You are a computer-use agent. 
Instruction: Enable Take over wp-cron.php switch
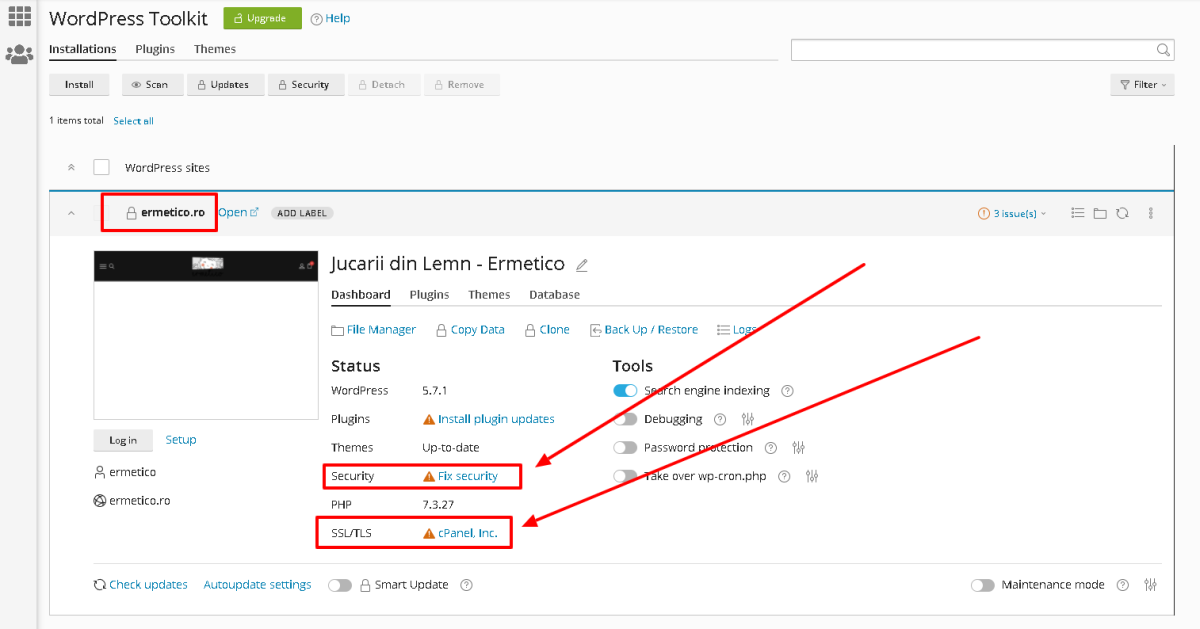point(625,476)
